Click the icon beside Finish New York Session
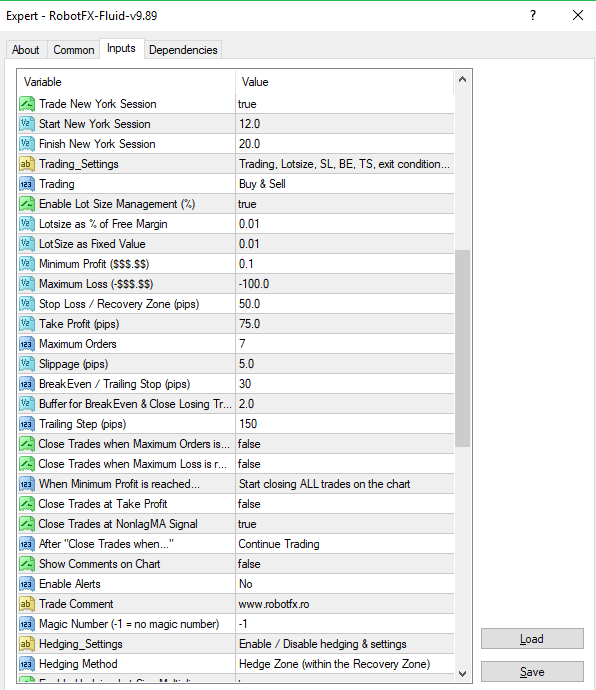The width and height of the screenshot is (596, 690). (26, 144)
